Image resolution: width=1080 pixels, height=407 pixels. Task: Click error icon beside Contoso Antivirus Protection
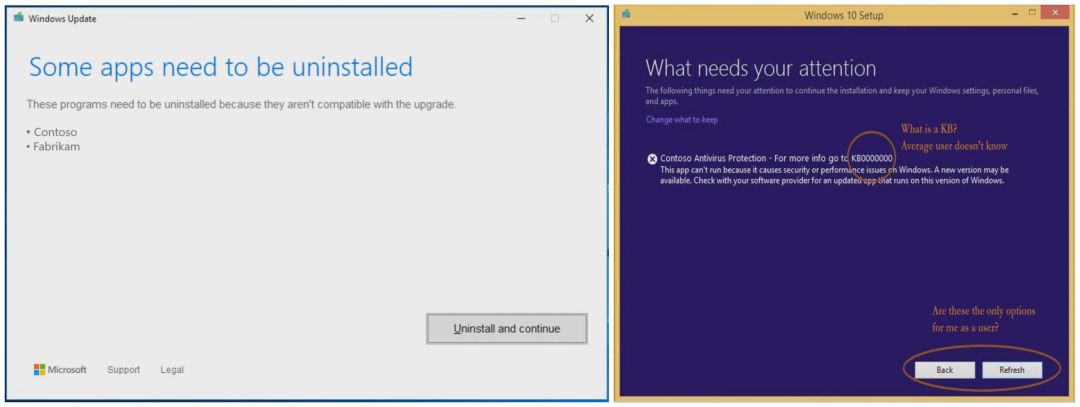pos(652,159)
